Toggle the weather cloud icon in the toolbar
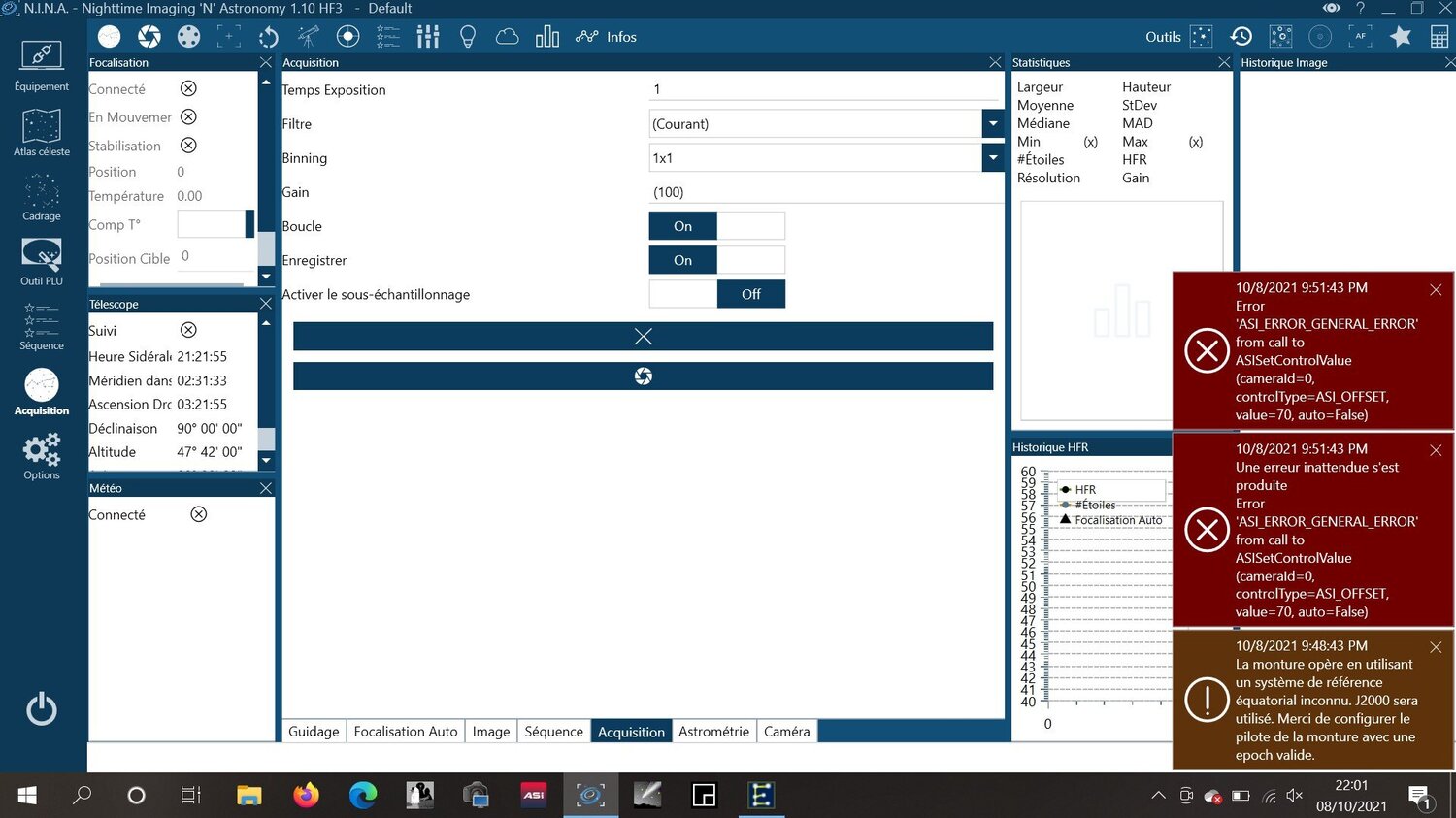 tap(508, 37)
